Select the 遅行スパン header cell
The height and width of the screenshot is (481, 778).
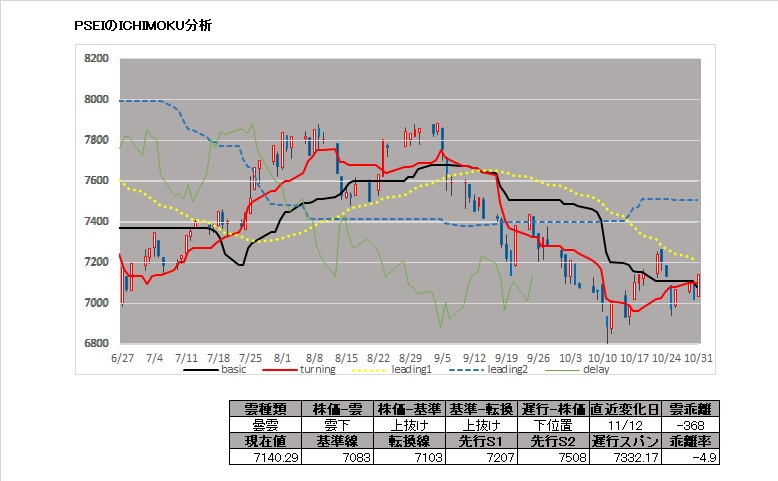tap(625, 441)
